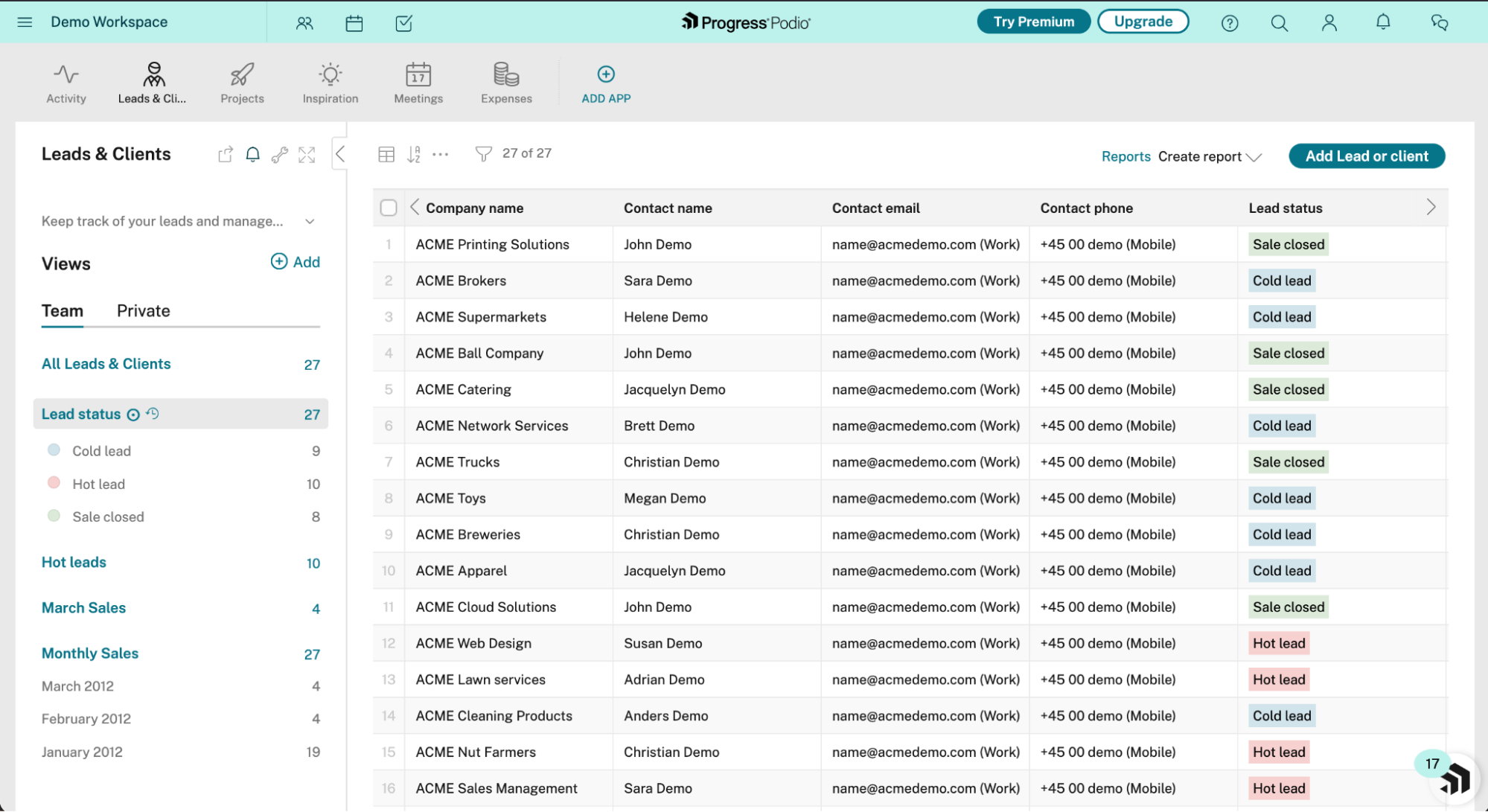The image size is (1488, 812).
Task: Click Megan Demo contact name
Action: 665,498
